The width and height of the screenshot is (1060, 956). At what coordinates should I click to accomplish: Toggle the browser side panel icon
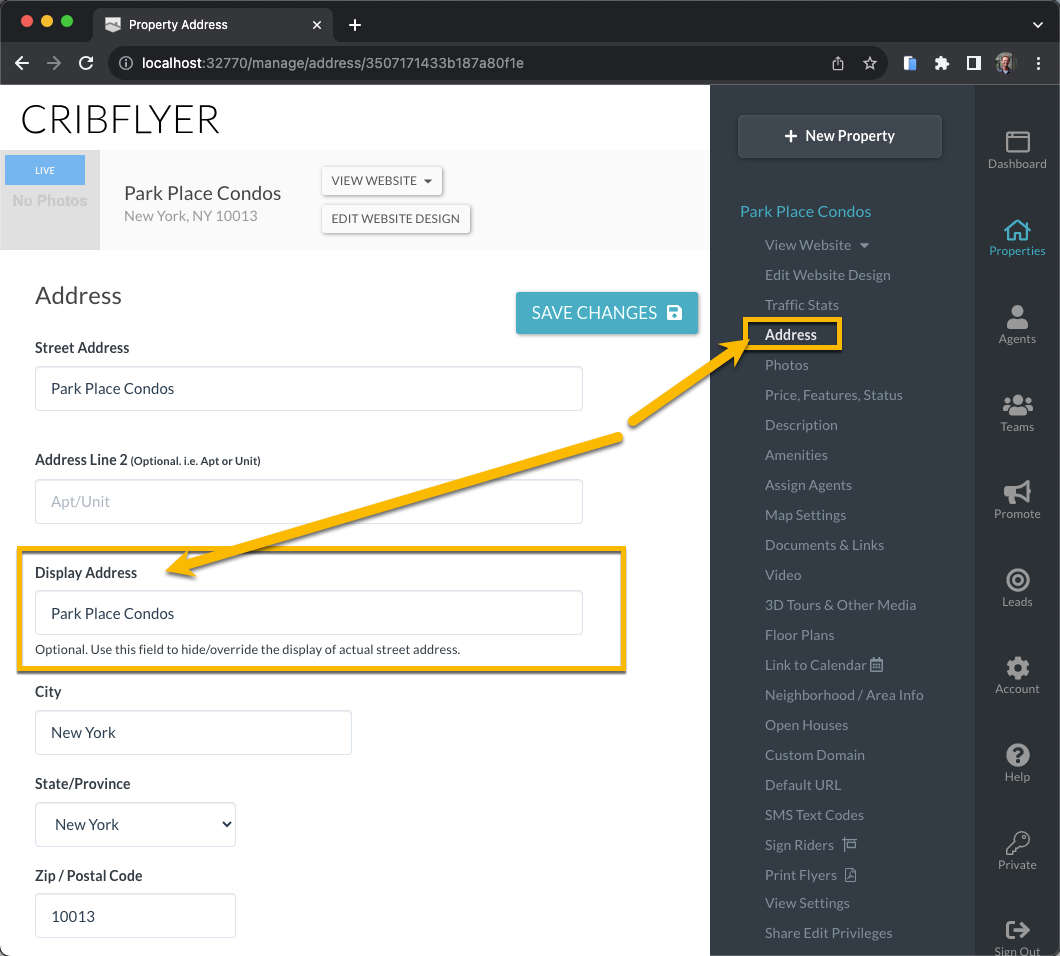[x=973, y=63]
